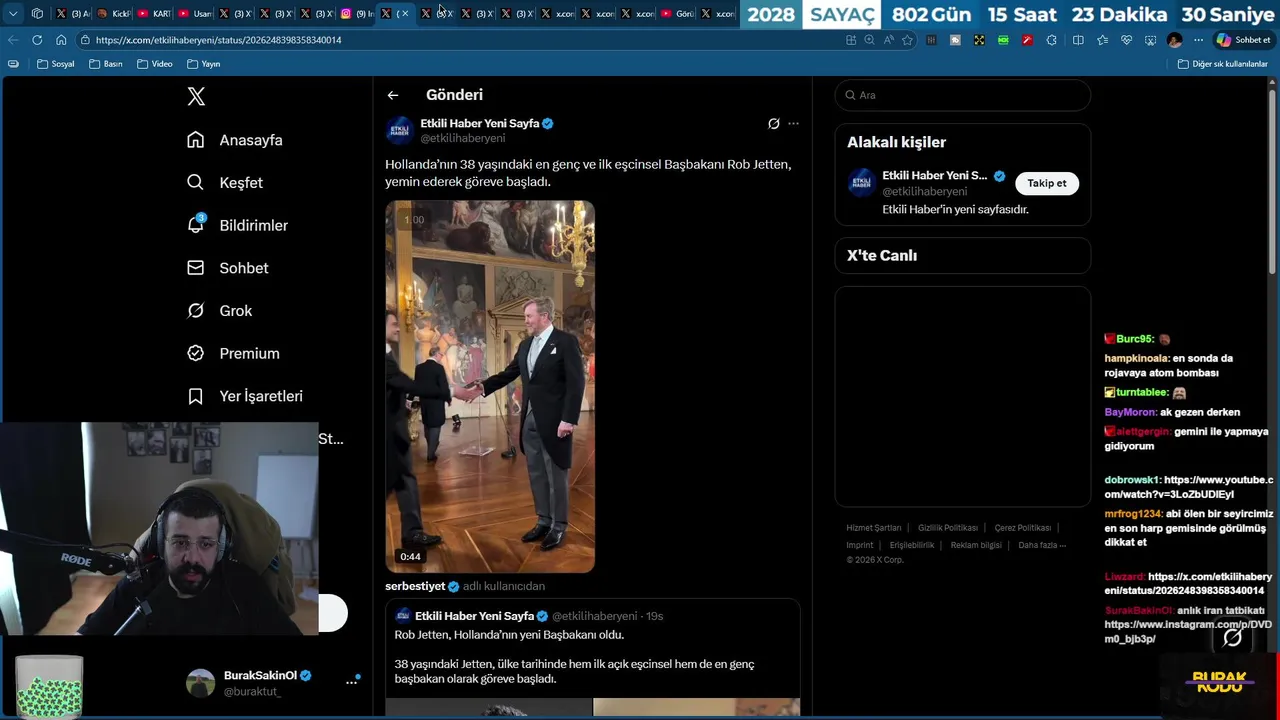Switch to Kick tab

coord(114,14)
